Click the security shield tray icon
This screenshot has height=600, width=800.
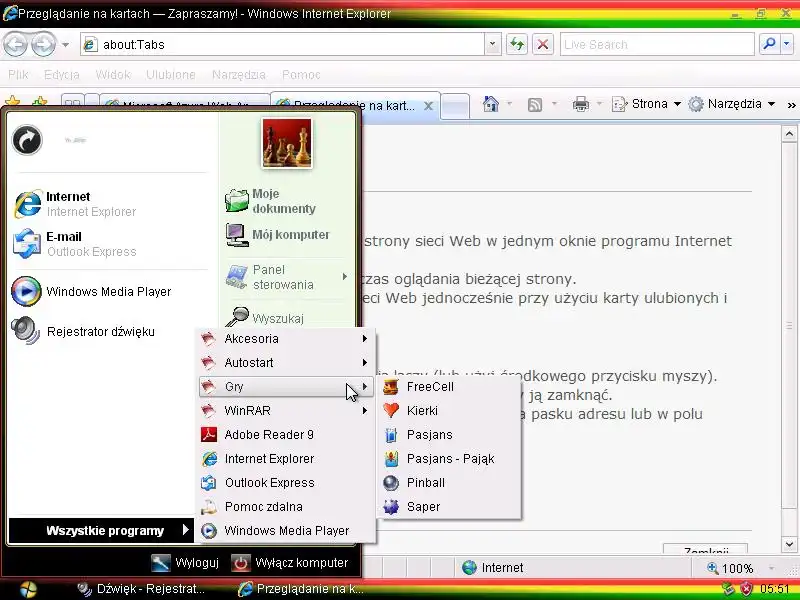coord(745,589)
